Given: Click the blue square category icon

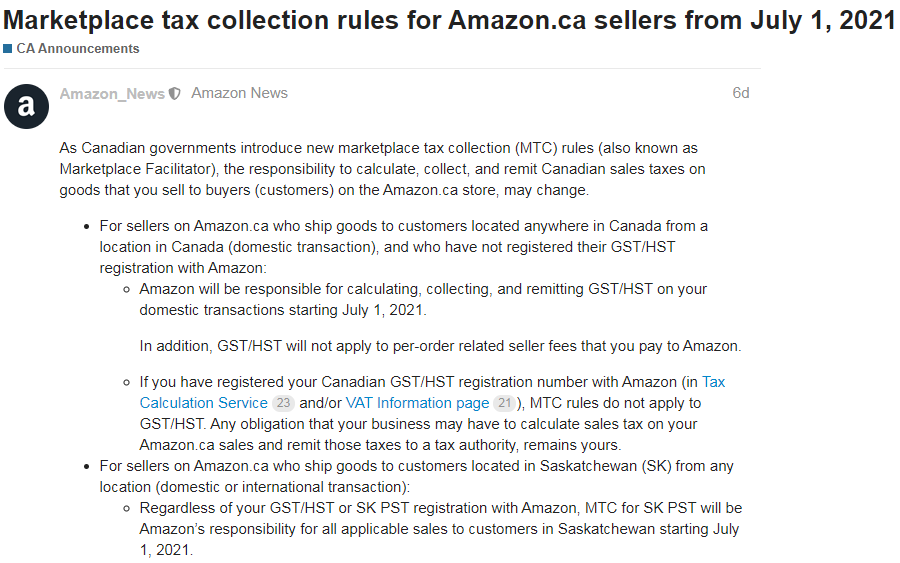Looking at the screenshot, I should click(x=7, y=49).
